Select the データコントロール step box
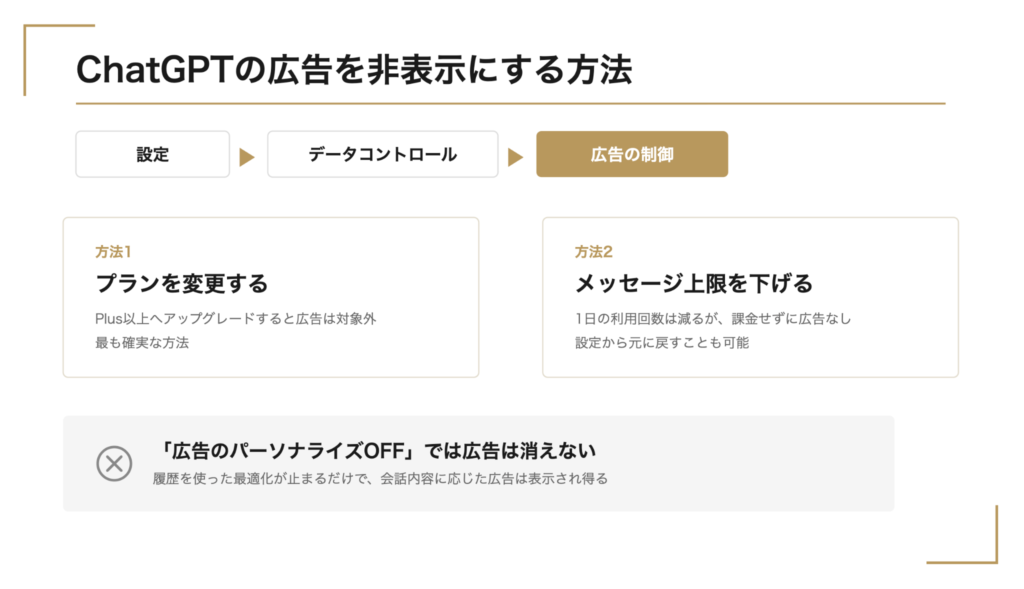The width and height of the screenshot is (1024, 589). [383, 154]
